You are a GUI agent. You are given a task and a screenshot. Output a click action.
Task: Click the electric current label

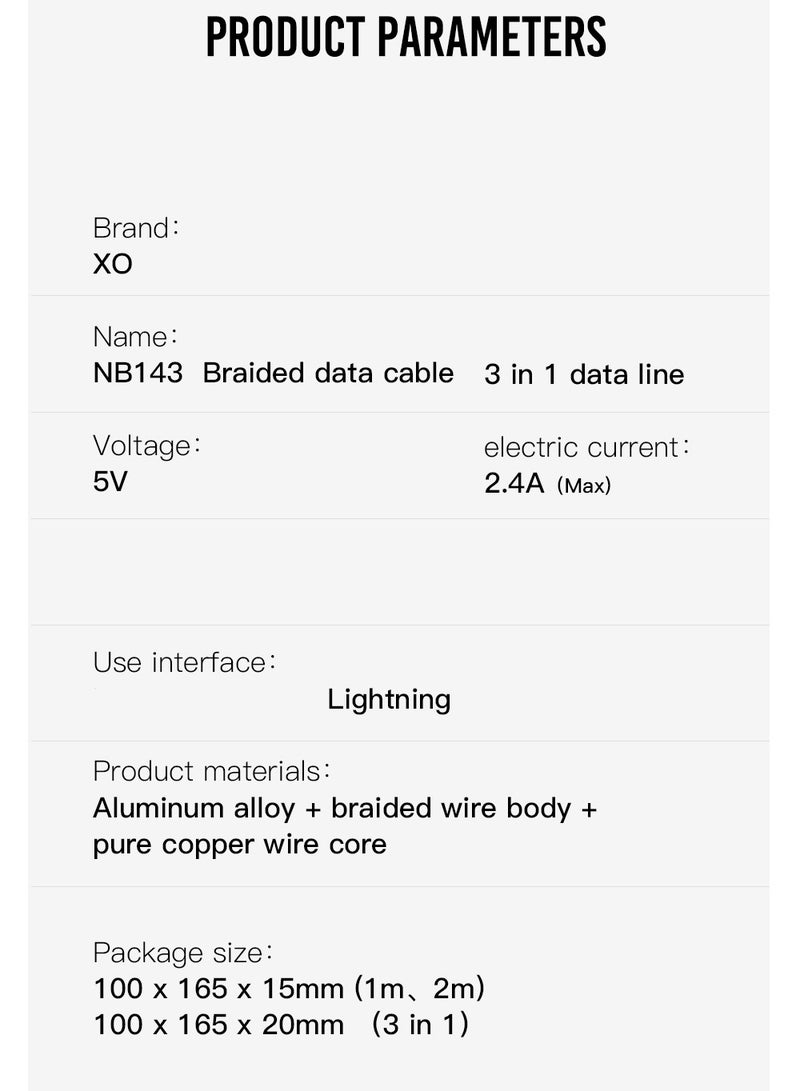click(x=586, y=447)
